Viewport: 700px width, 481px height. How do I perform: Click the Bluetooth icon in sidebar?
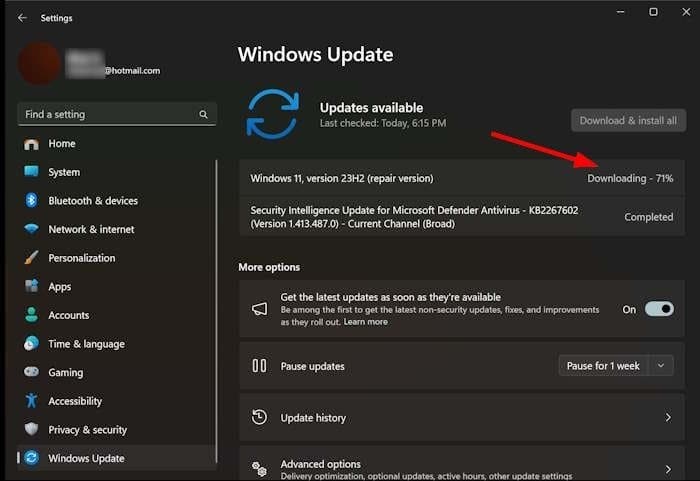point(31,201)
